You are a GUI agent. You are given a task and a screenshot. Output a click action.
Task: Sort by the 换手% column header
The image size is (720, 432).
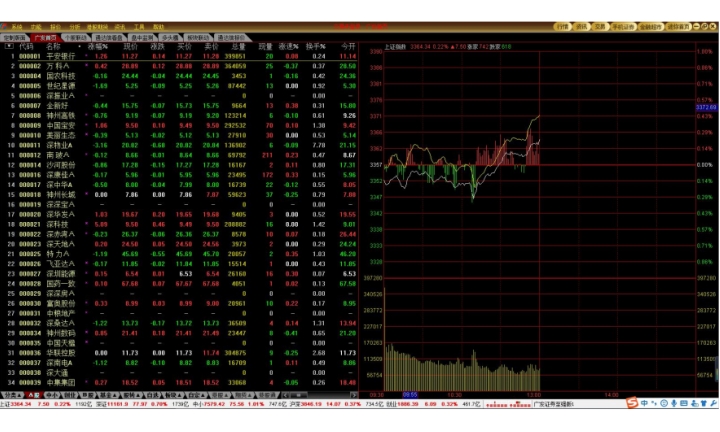(x=316, y=46)
